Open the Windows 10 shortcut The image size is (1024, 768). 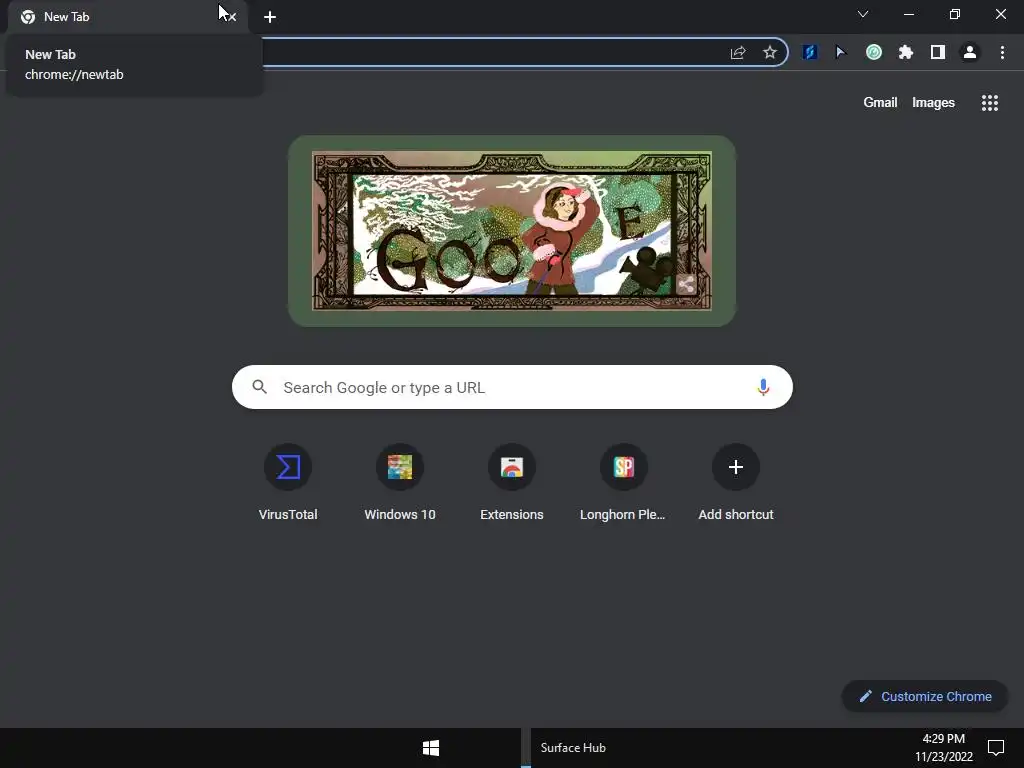pyautogui.click(x=400, y=481)
